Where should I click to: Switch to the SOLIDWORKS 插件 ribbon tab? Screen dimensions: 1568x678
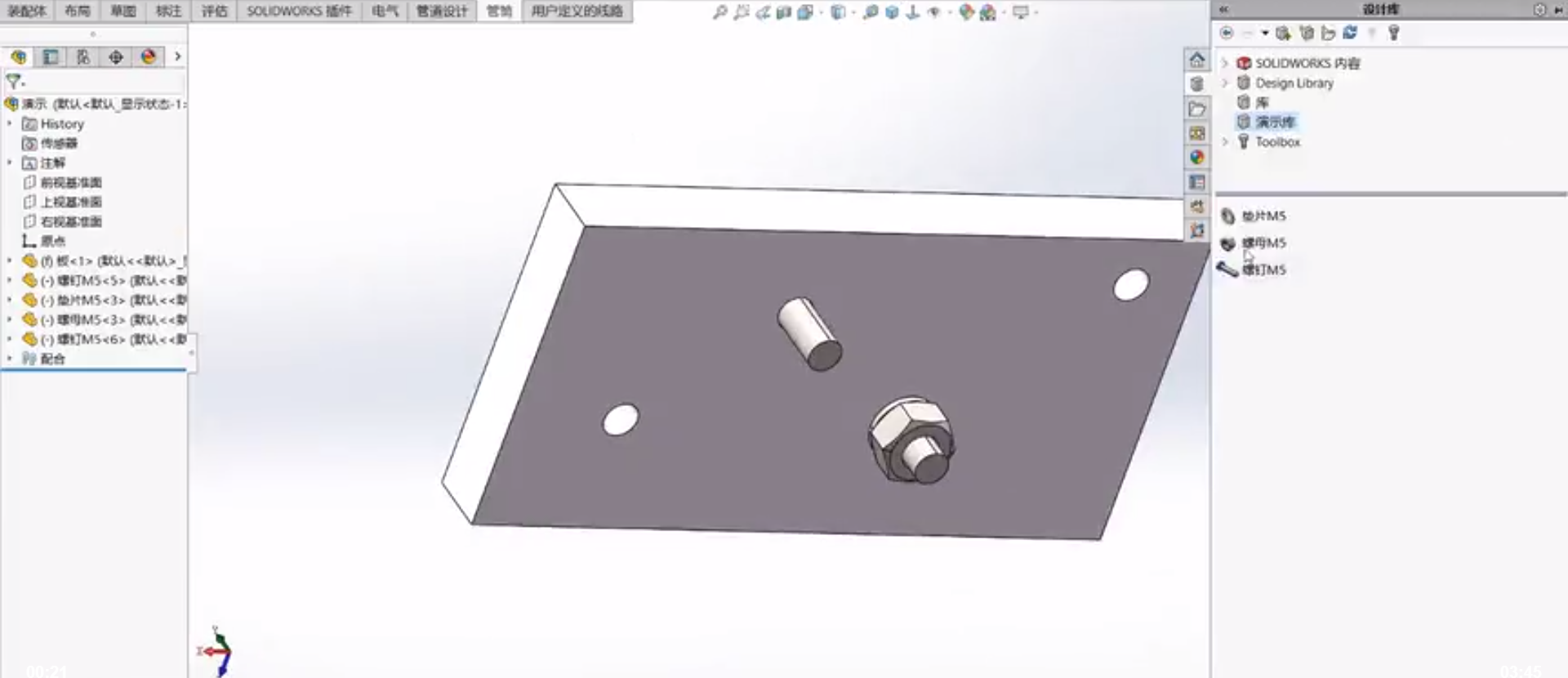click(299, 11)
